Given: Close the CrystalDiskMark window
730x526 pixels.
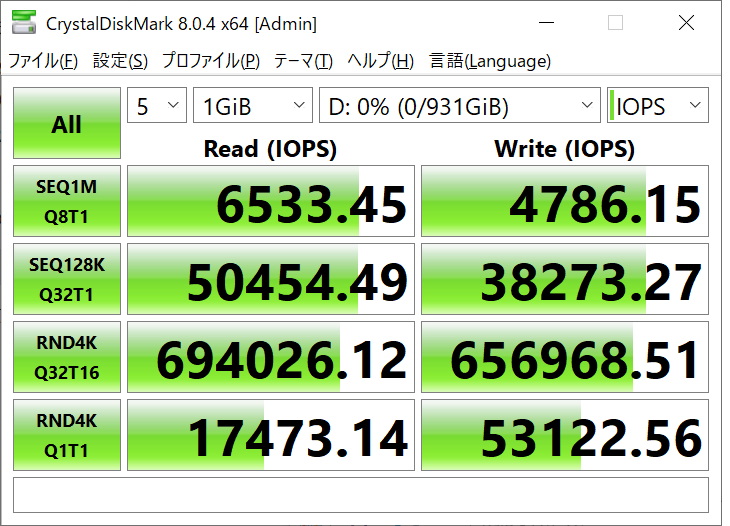Looking at the screenshot, I should tap(686, 22).
